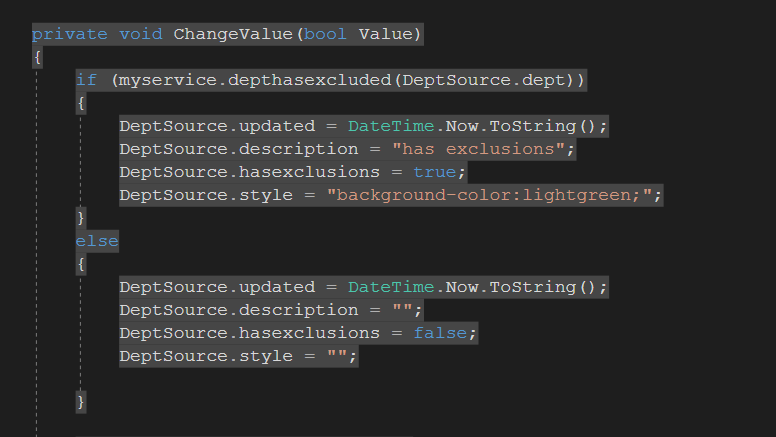The width and height of the screenshot is (776, 437).
Task: Click the true value on hasexclusions line
Action: click(x=435, y=172)
